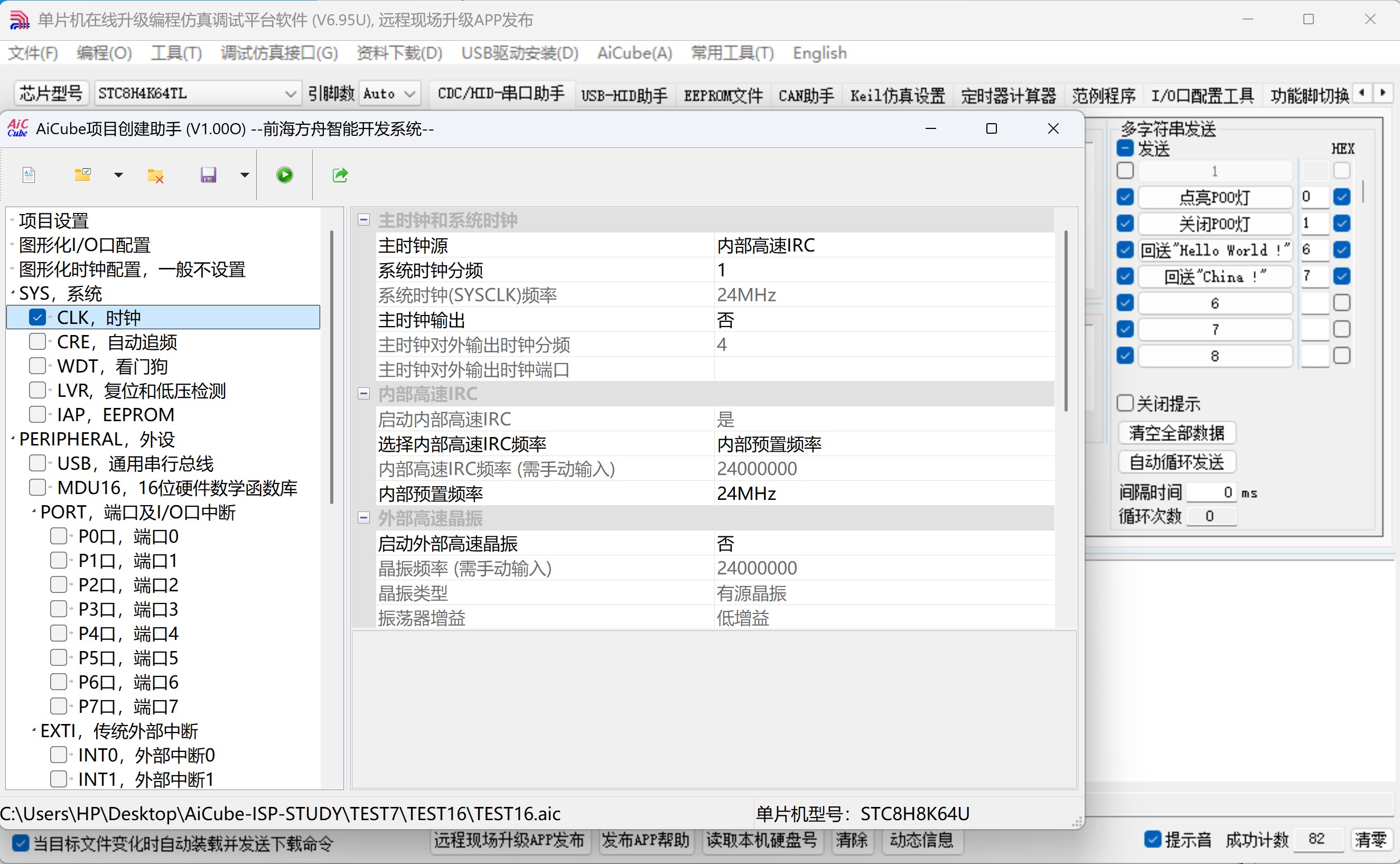Toggle 当目标文件变化时自动装载 checkbox
Screen dimensions: 1400x864
tap(21, 843)
